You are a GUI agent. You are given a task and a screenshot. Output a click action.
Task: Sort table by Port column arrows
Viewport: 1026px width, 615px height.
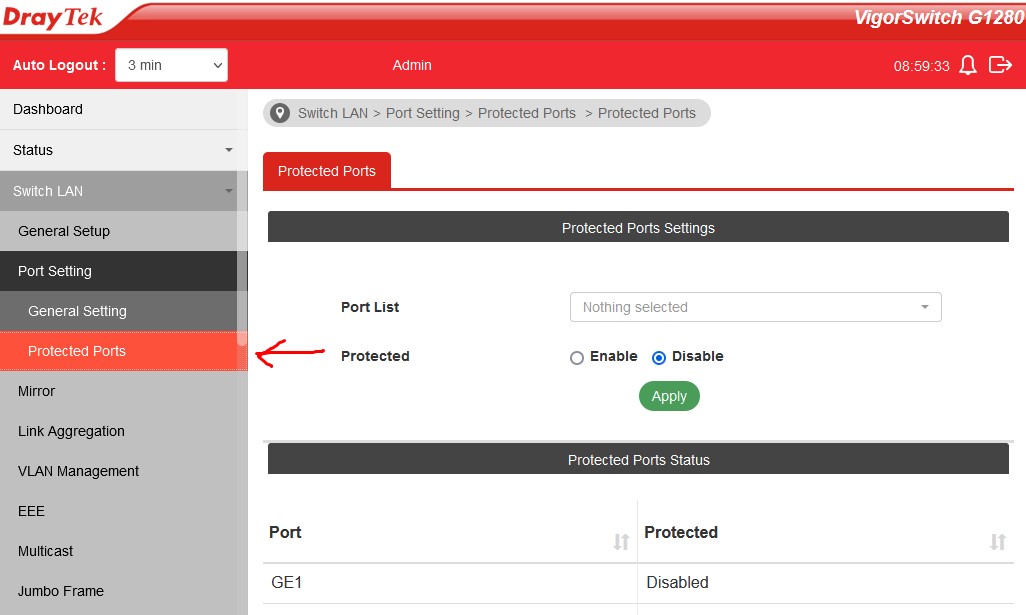[x=621, y=542]
